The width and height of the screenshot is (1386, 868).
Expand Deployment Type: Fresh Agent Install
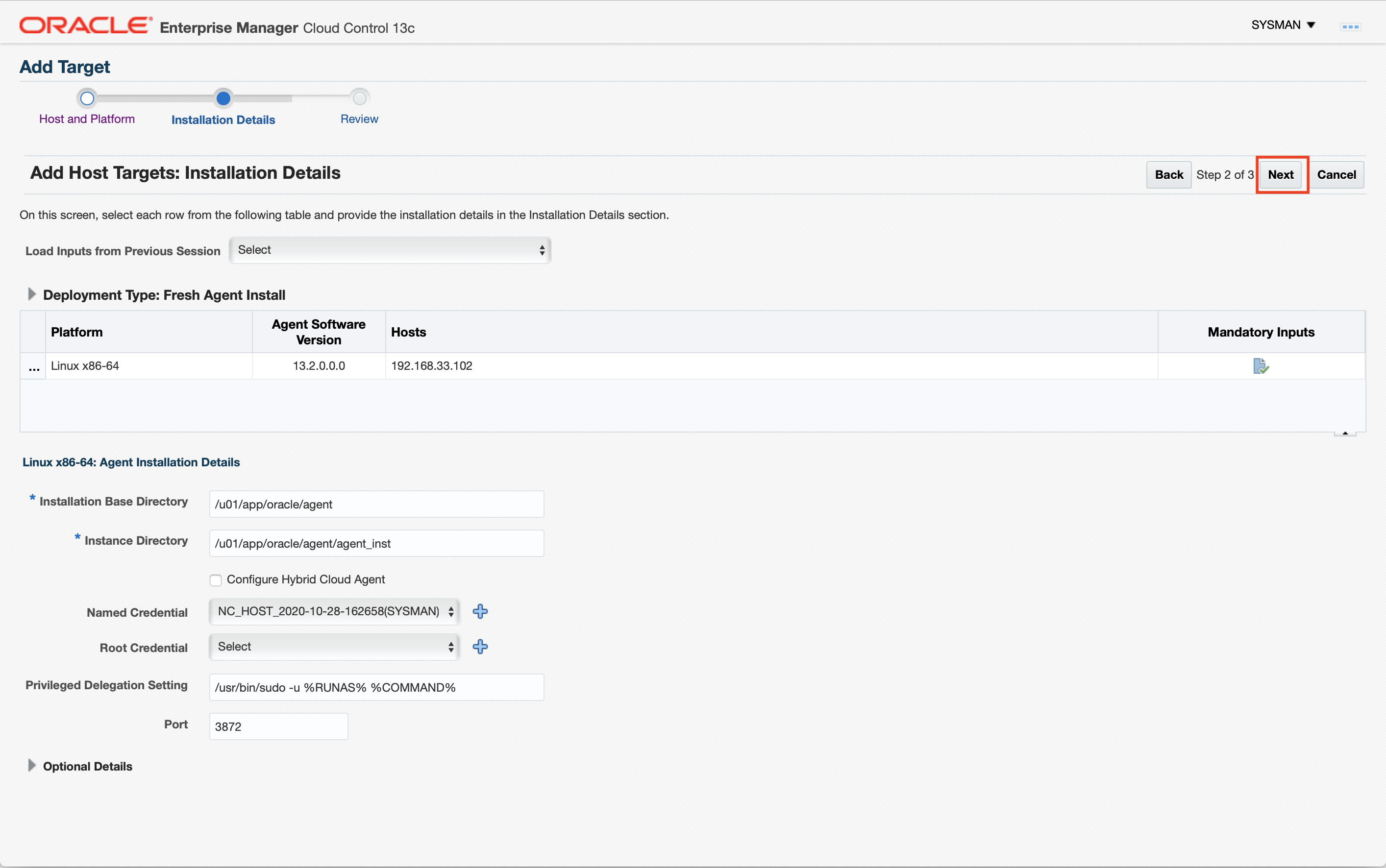click(x=31, y=294)
